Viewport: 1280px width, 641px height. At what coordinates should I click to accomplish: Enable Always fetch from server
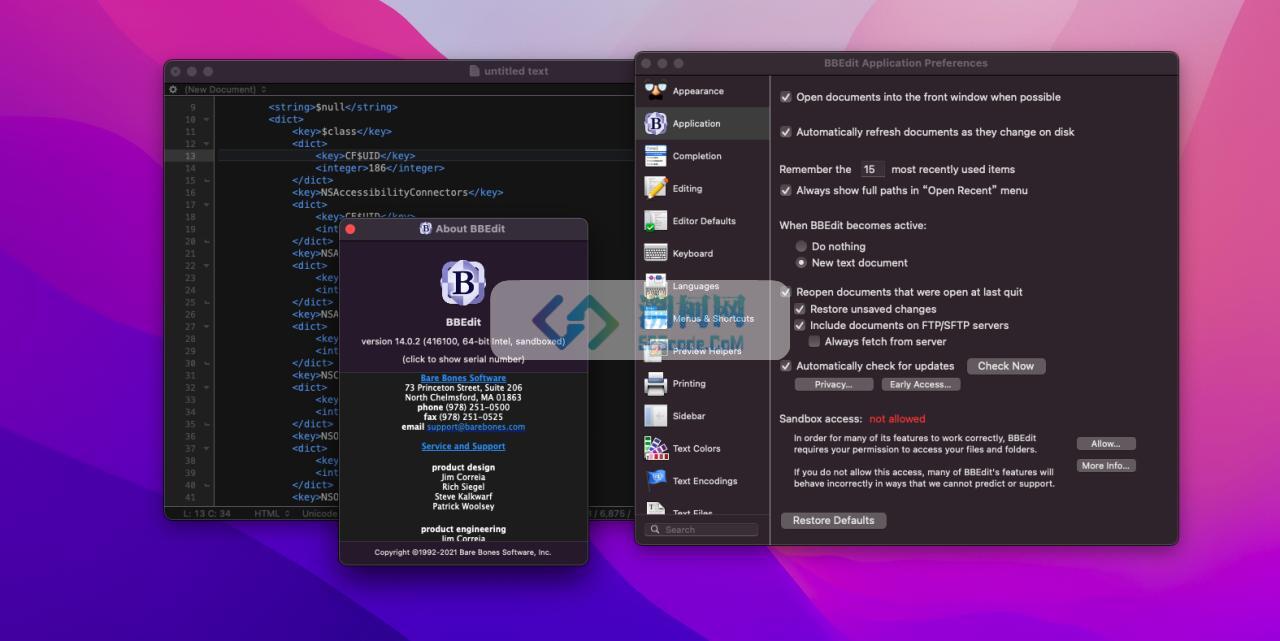coord(815,342)
